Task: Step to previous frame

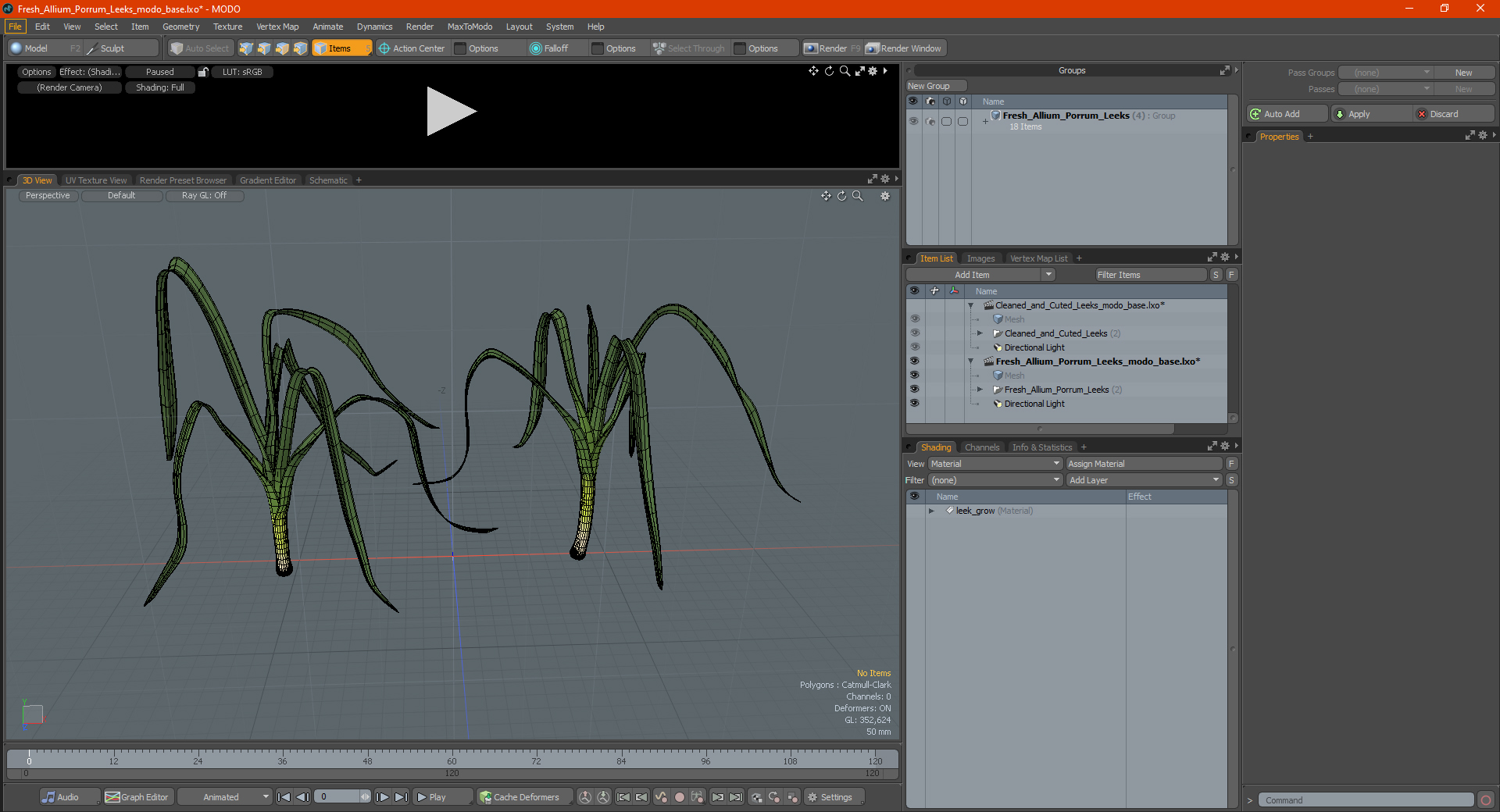Action: (x=302, y=797)
